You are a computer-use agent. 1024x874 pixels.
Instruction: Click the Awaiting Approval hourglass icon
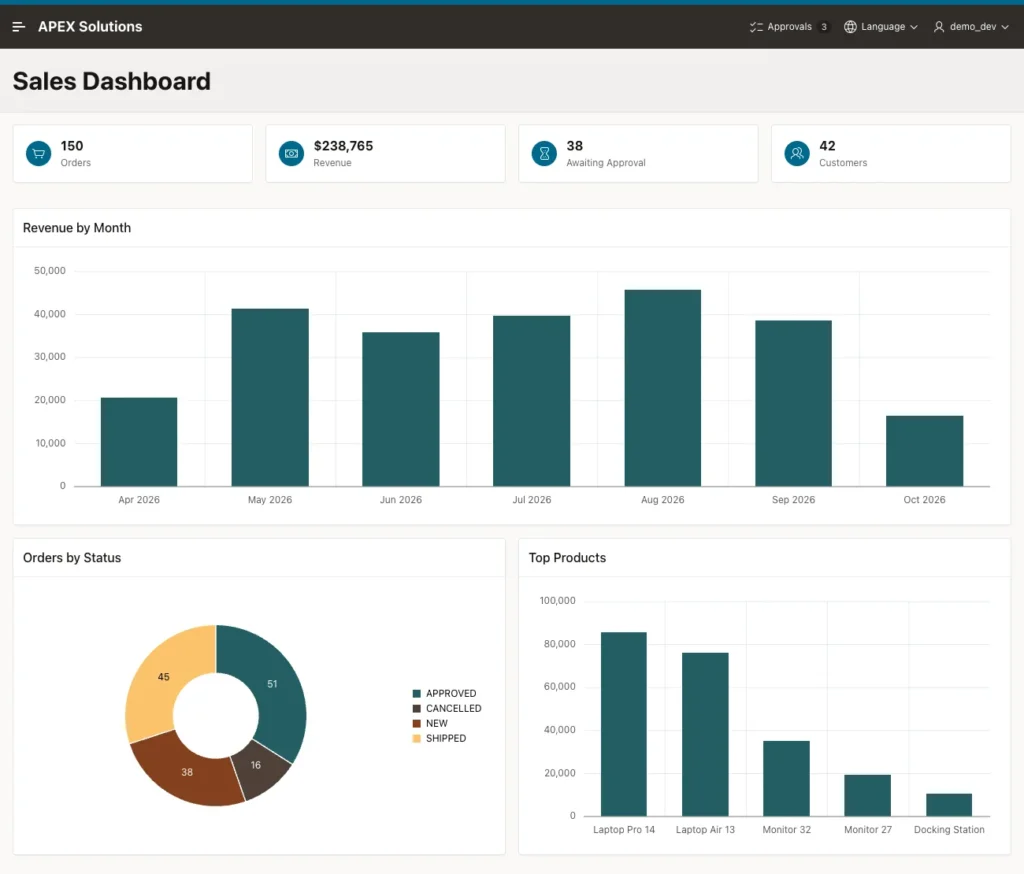click(544, 154)
